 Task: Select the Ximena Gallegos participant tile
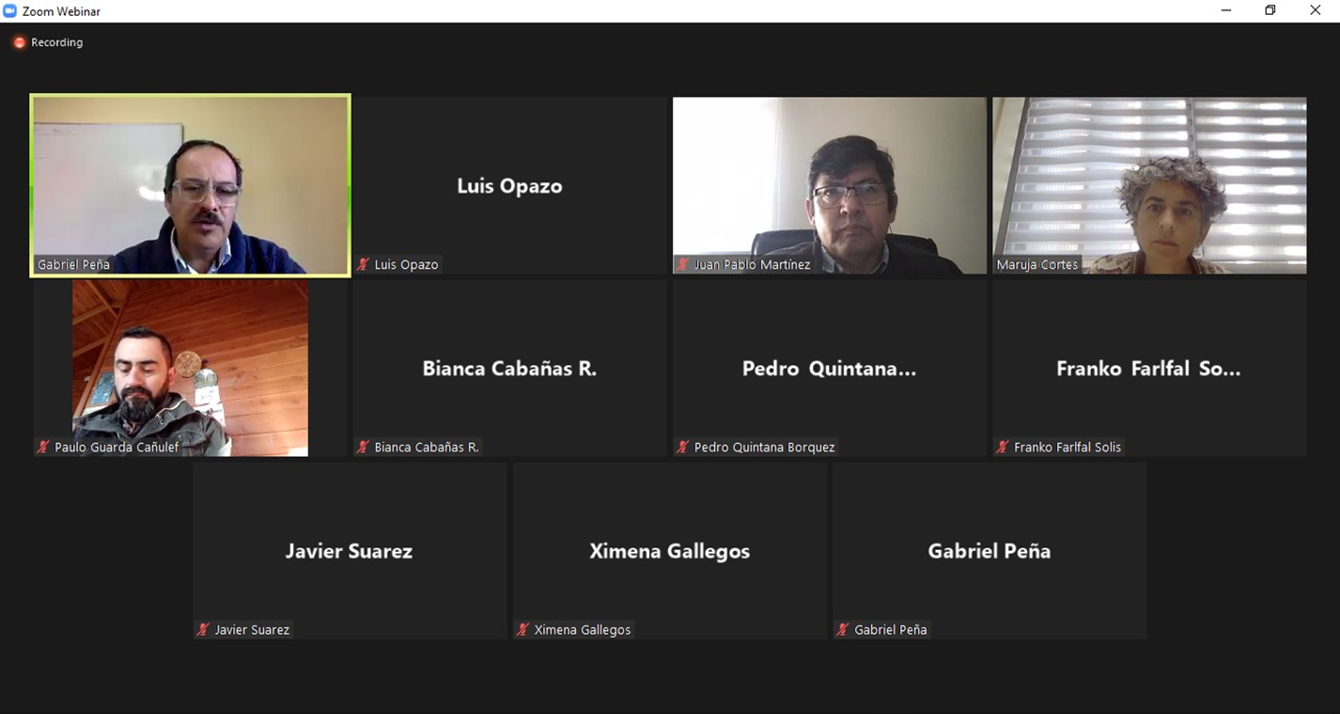(x=670, y=551)
